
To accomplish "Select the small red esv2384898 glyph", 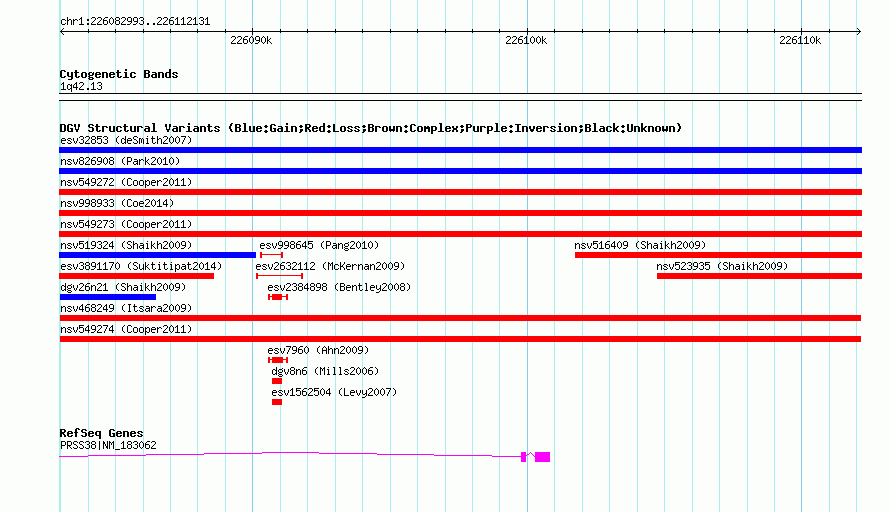I will tap(278, 297).
